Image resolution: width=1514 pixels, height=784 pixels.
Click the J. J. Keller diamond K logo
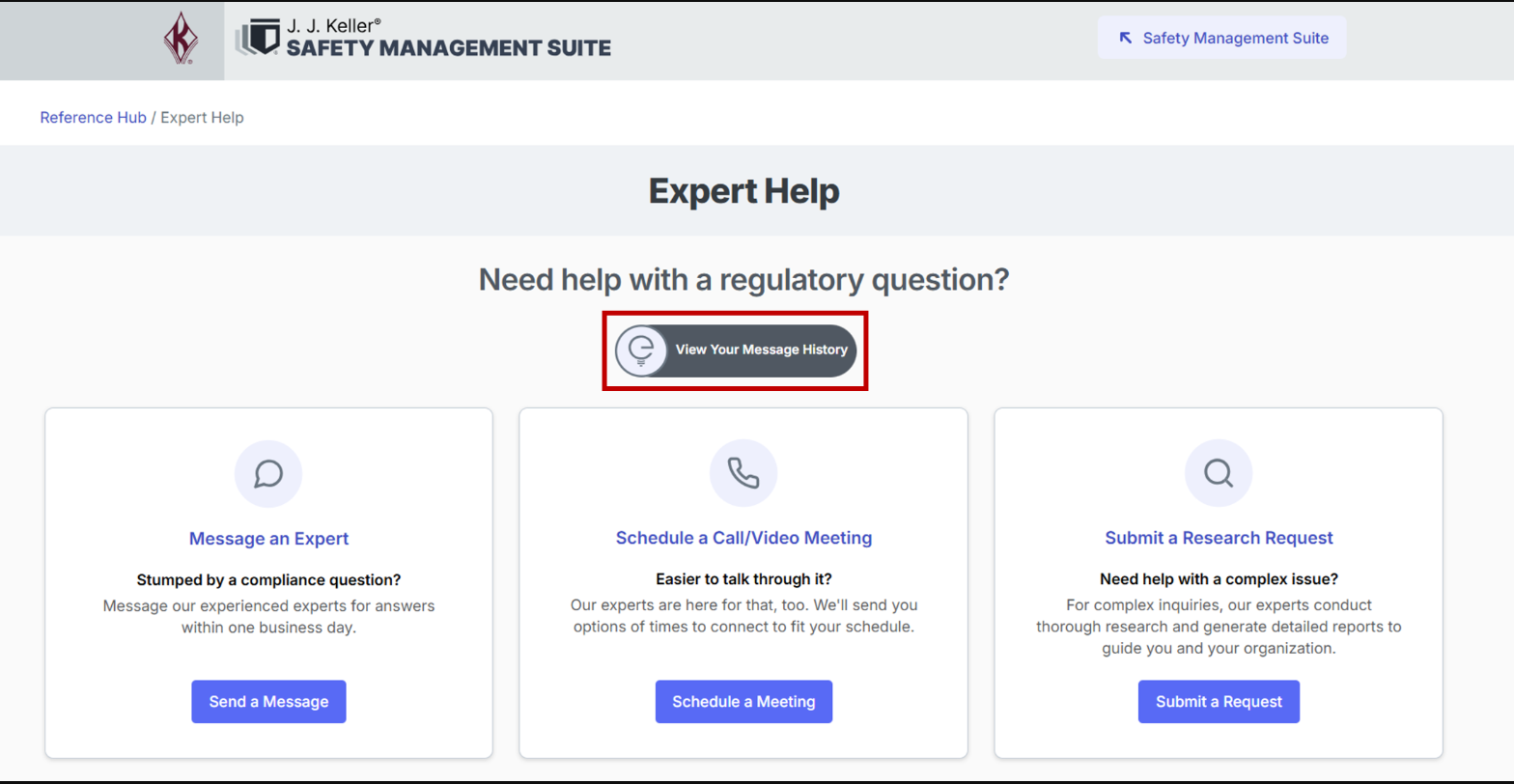click(x=178, y=40)
